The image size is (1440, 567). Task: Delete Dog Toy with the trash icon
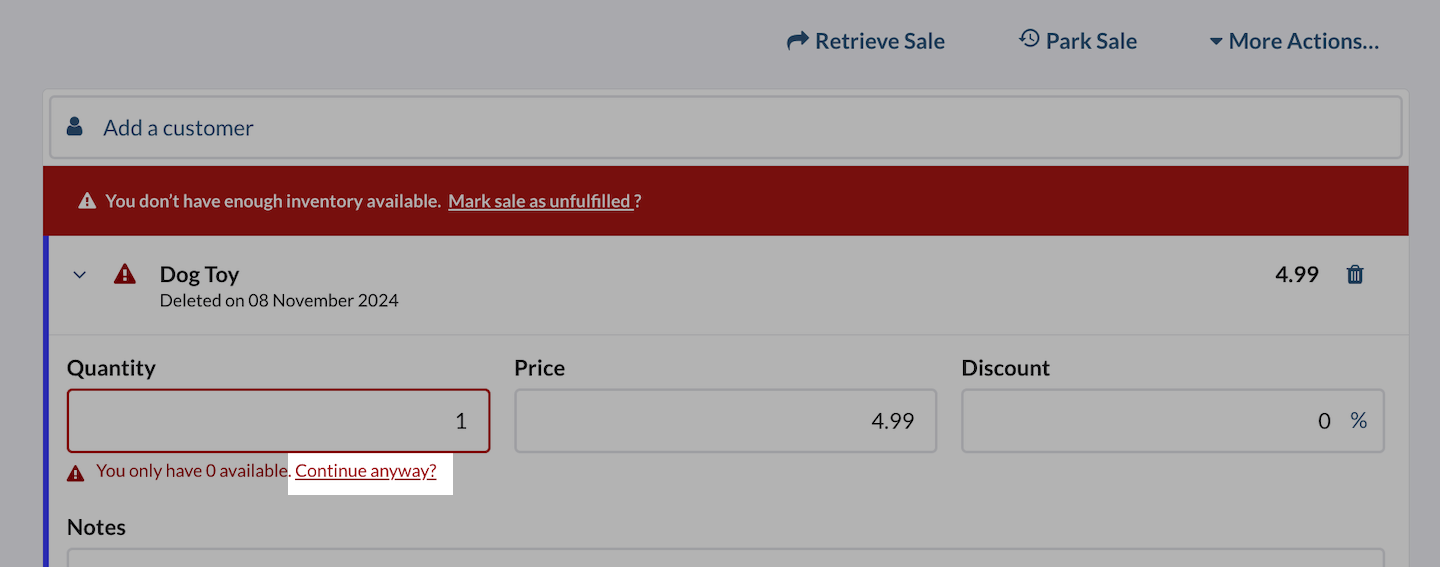tap(1355, 274)
